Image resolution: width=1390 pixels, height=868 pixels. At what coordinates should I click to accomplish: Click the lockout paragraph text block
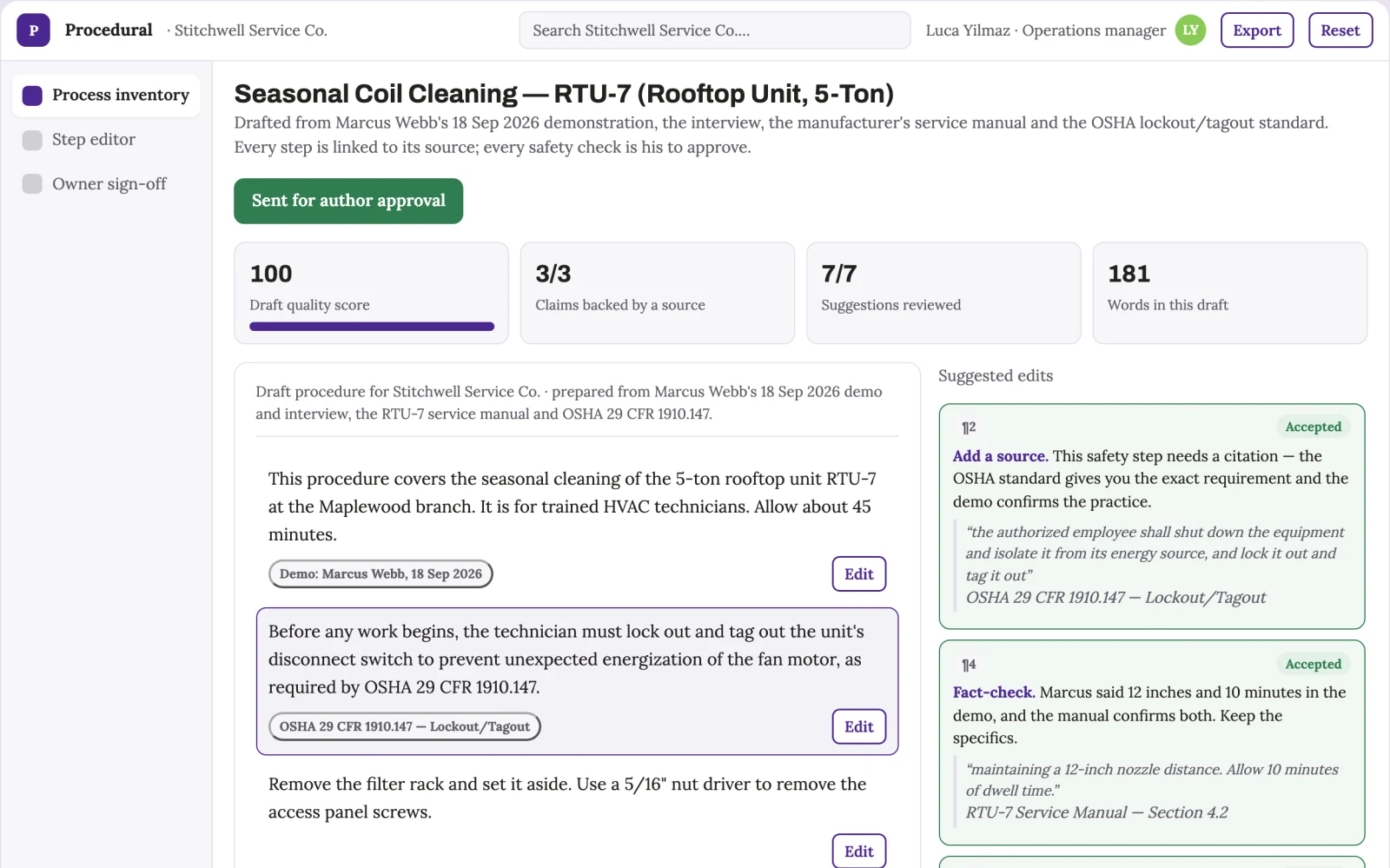click(x=566, y=659)
